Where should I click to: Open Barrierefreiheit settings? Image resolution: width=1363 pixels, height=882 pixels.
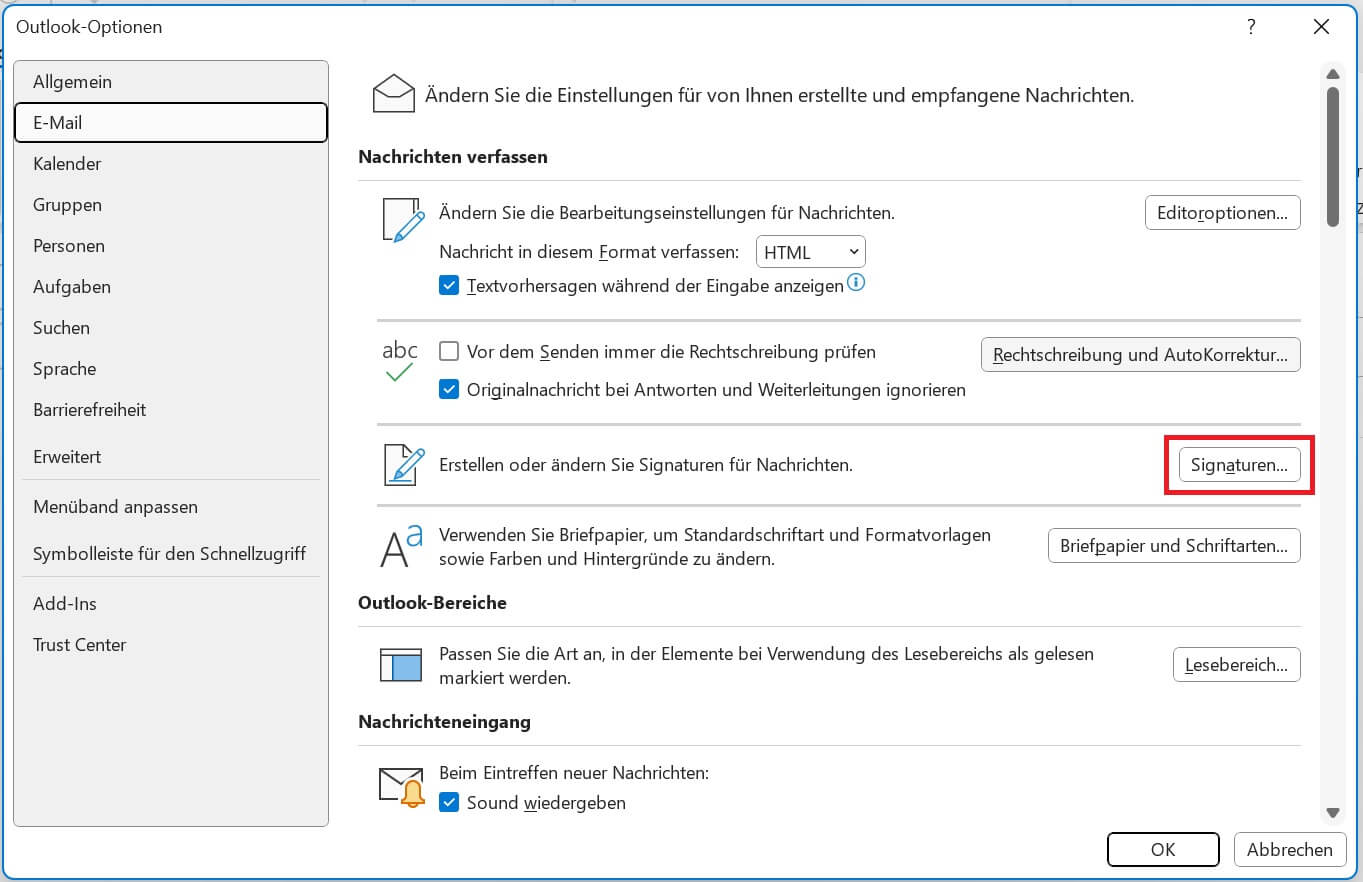pos(171,410)
